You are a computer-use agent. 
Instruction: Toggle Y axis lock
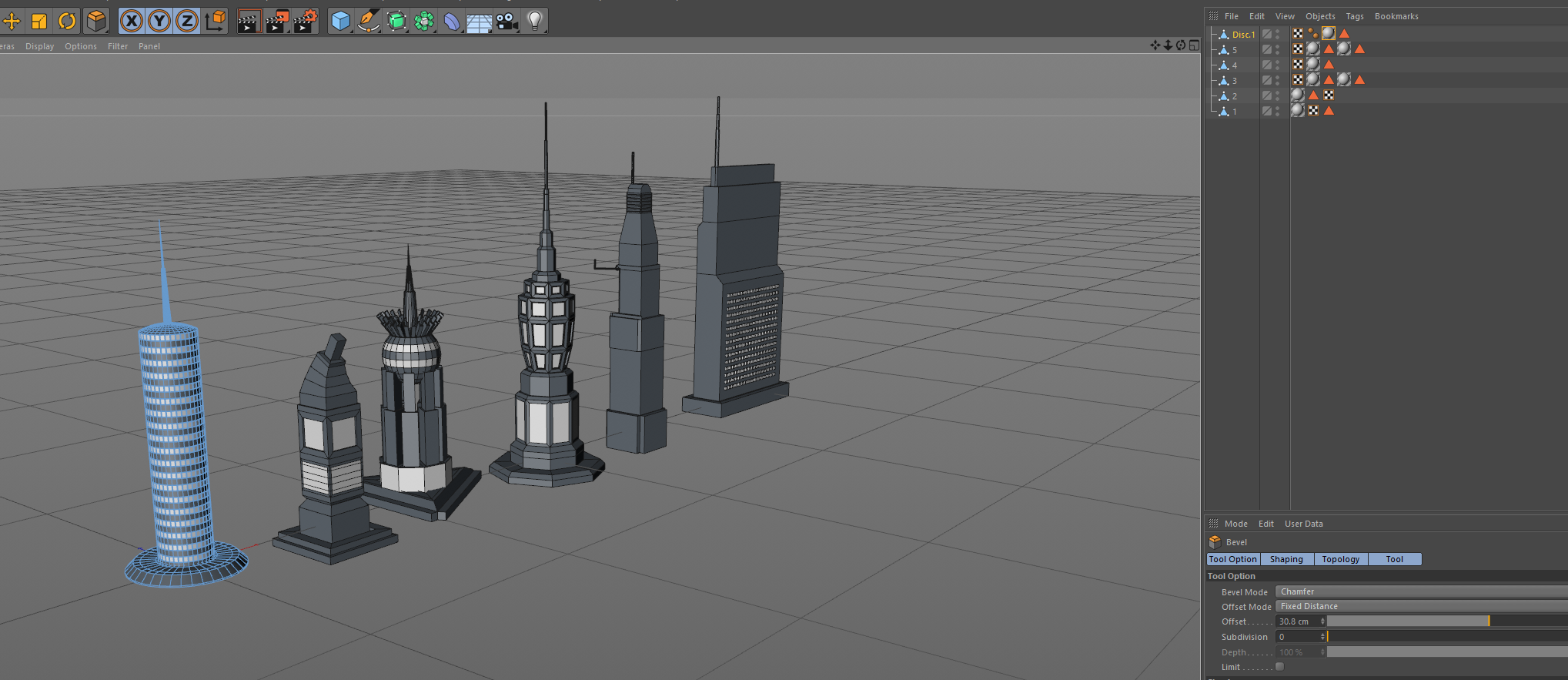[x=159, y=21]
